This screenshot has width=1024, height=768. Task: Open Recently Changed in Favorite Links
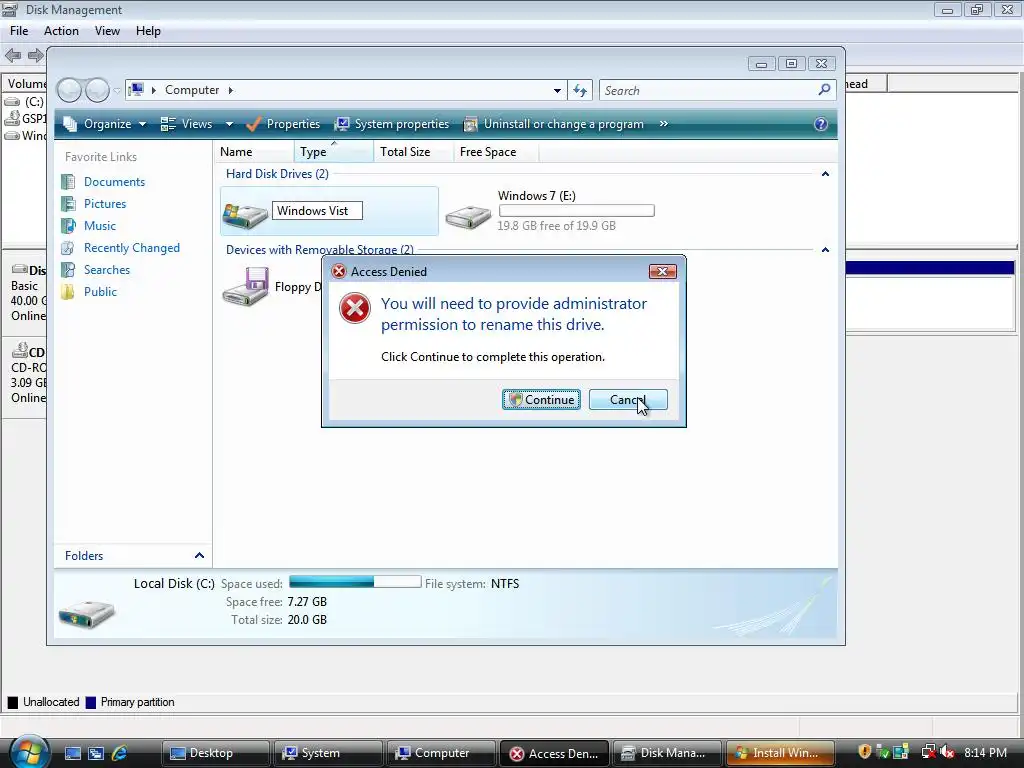pyautogui.click(x=131, y=248)
